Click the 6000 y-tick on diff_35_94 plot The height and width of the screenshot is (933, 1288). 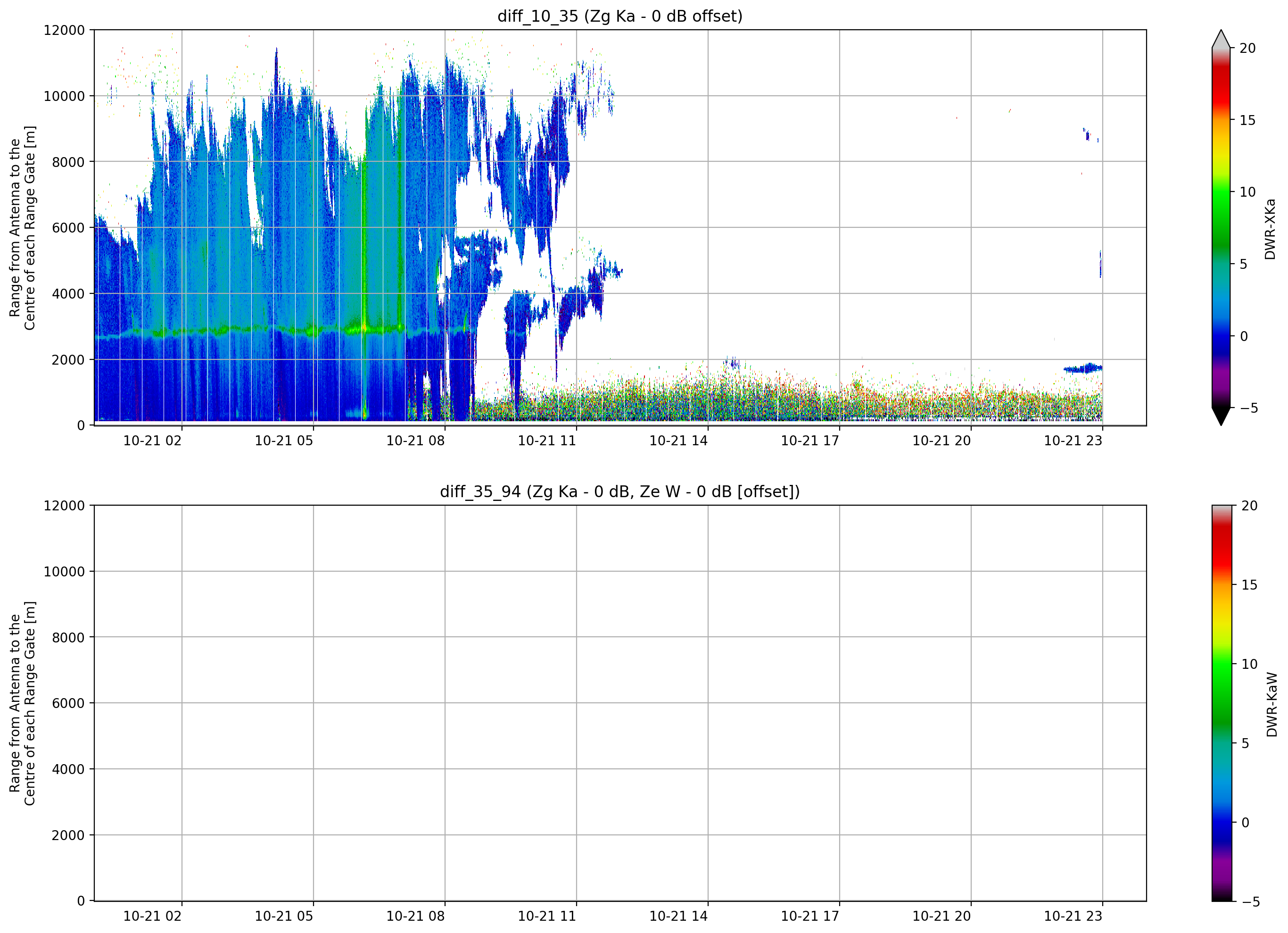pyautogui.click(x=68, y=703)
